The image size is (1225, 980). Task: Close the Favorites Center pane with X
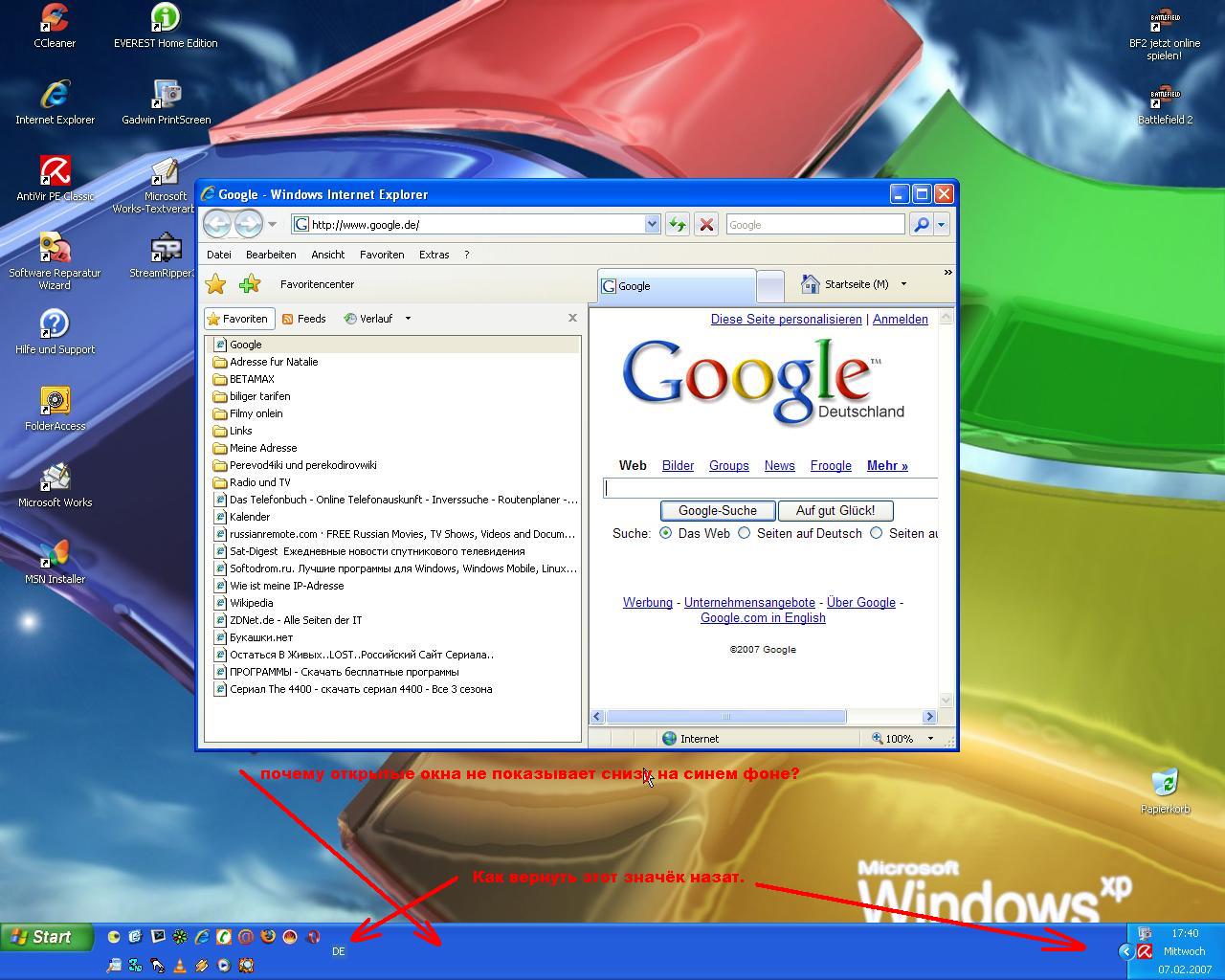(572, 318)
